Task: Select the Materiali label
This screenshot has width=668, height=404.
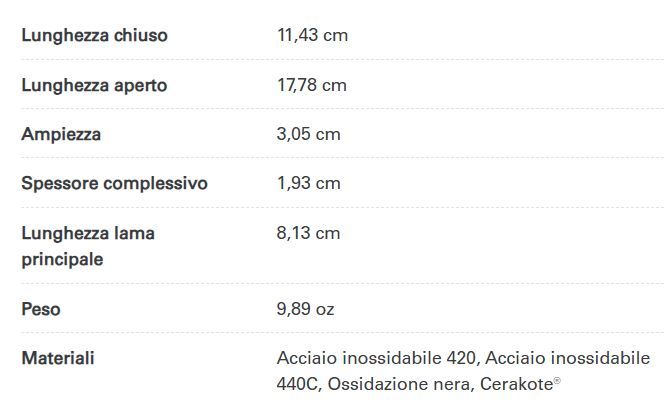Action: pyautogui.click(x=58, y=358)
